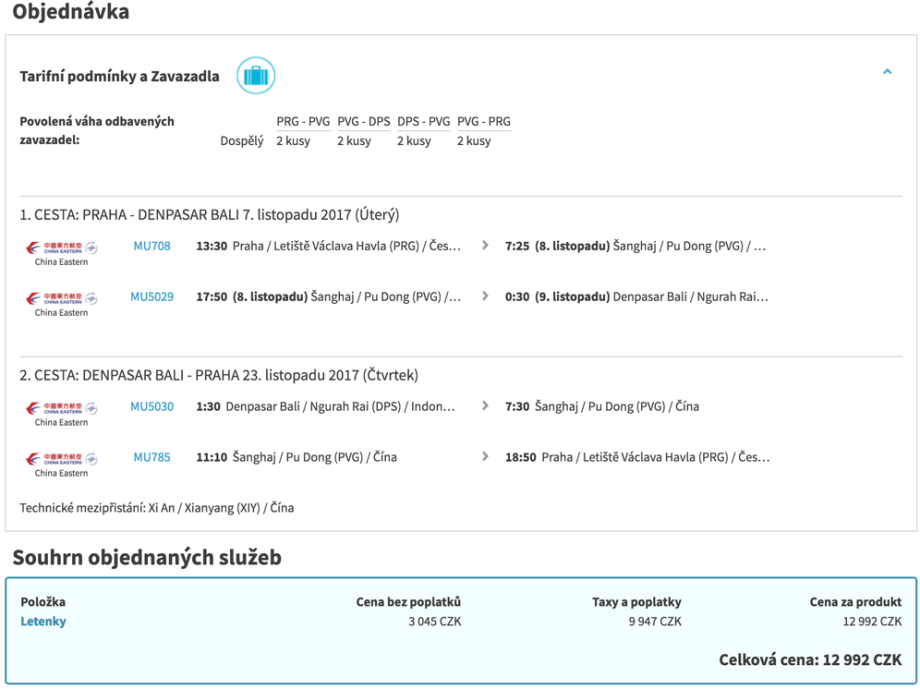Click the arrow in the 13:30 Praha departure row
Image resolution: width=920 pixels, height=689 pixels.
tap(486, 246)
